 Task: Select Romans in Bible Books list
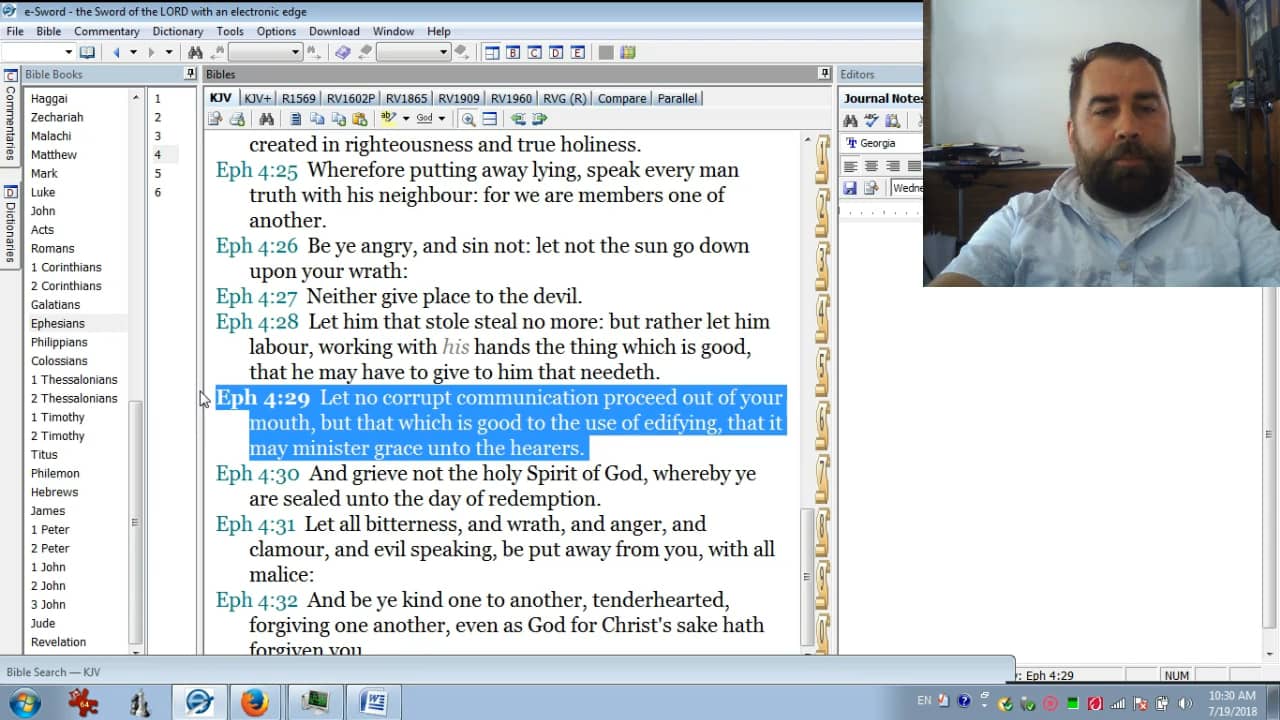pos(53,248)
